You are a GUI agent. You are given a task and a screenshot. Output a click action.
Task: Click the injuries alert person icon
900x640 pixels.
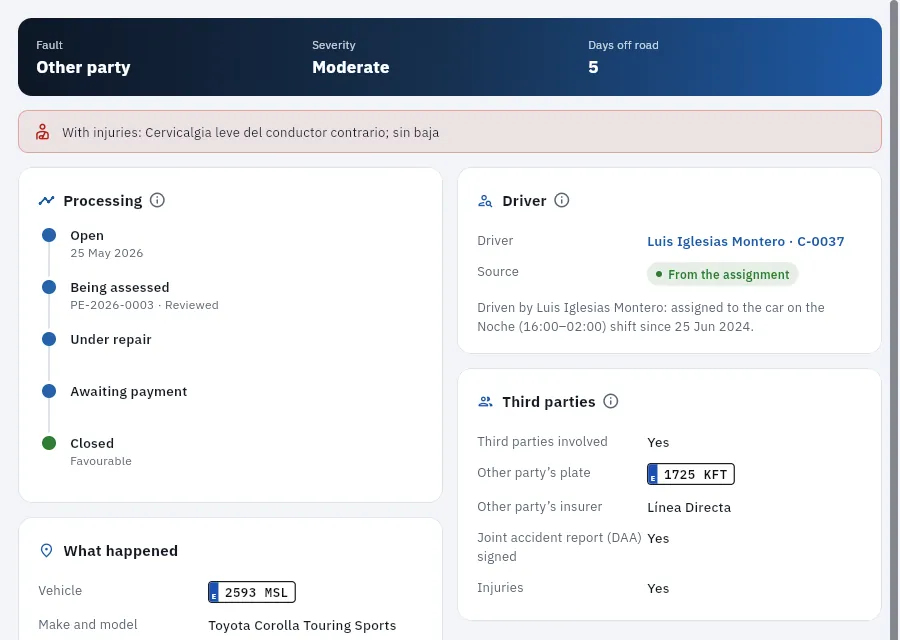[42, 131]
